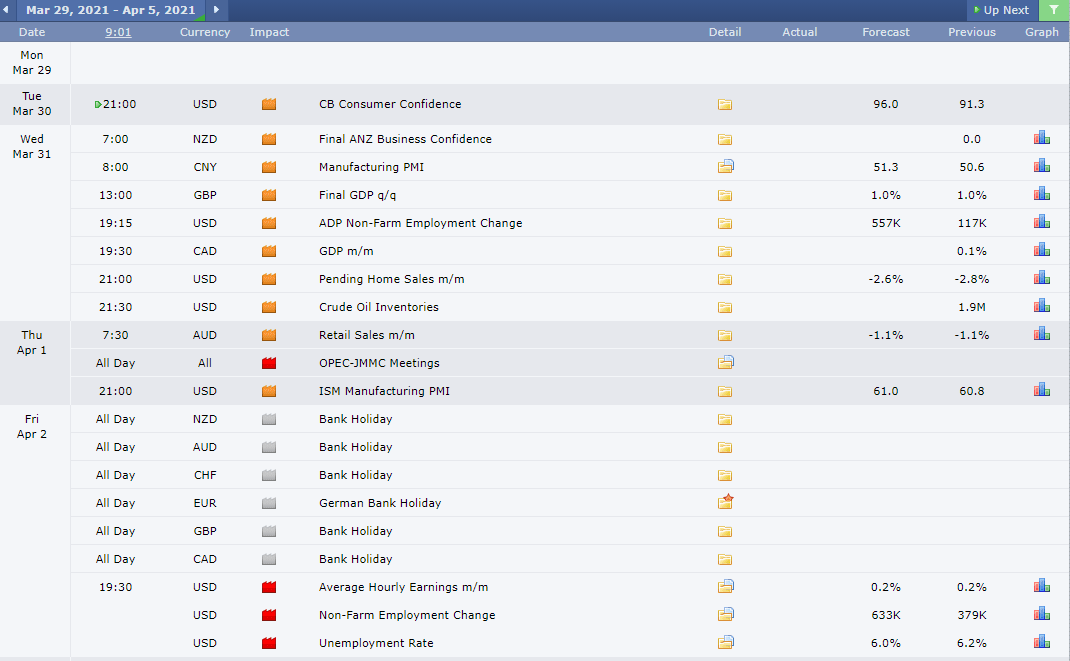Select the OPEC-JMMC Meetings event
The width and height of the screenshot is (1070, 661).
[x=379, y=363]
